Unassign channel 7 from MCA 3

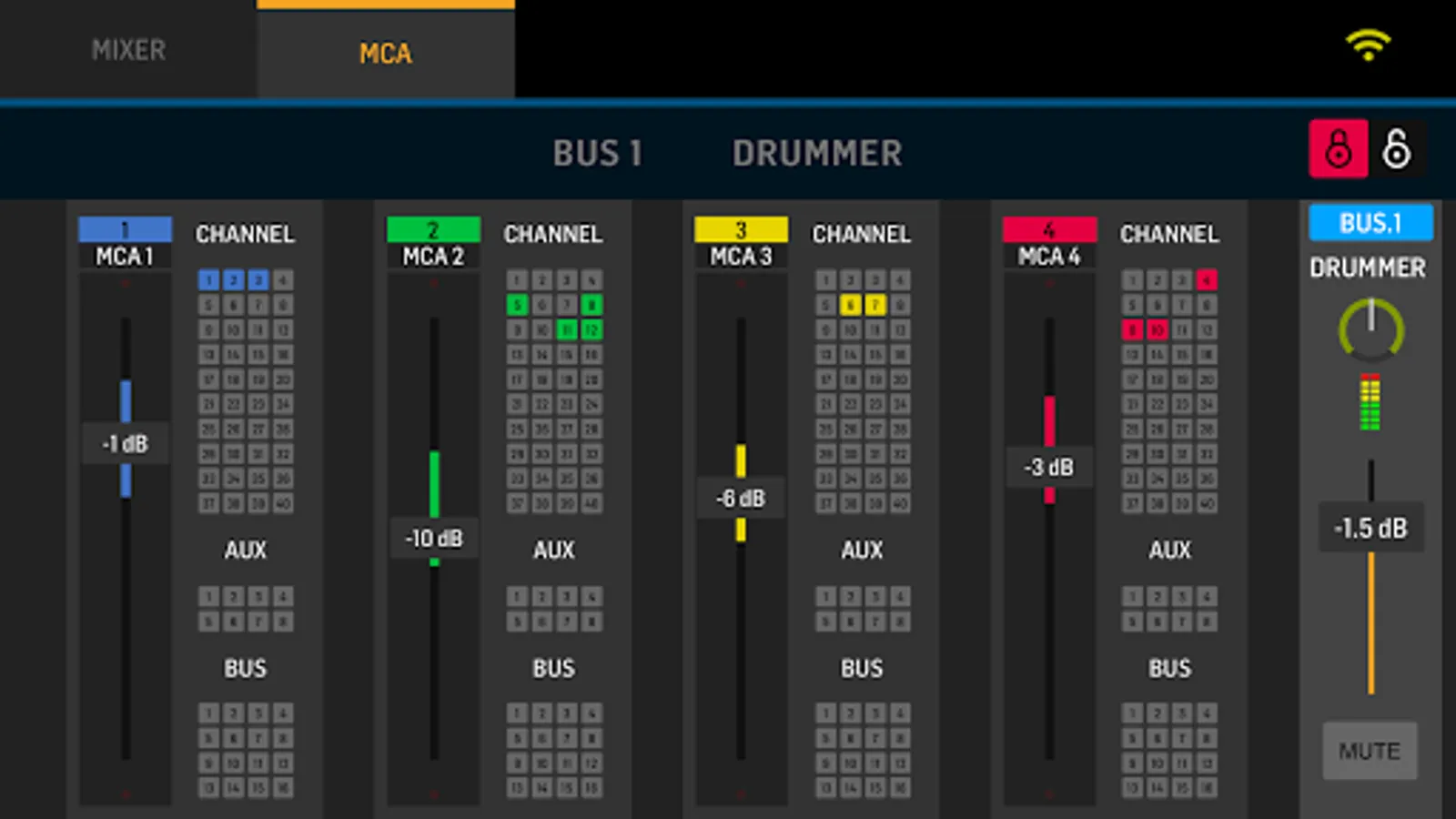[x=875, y=305]
